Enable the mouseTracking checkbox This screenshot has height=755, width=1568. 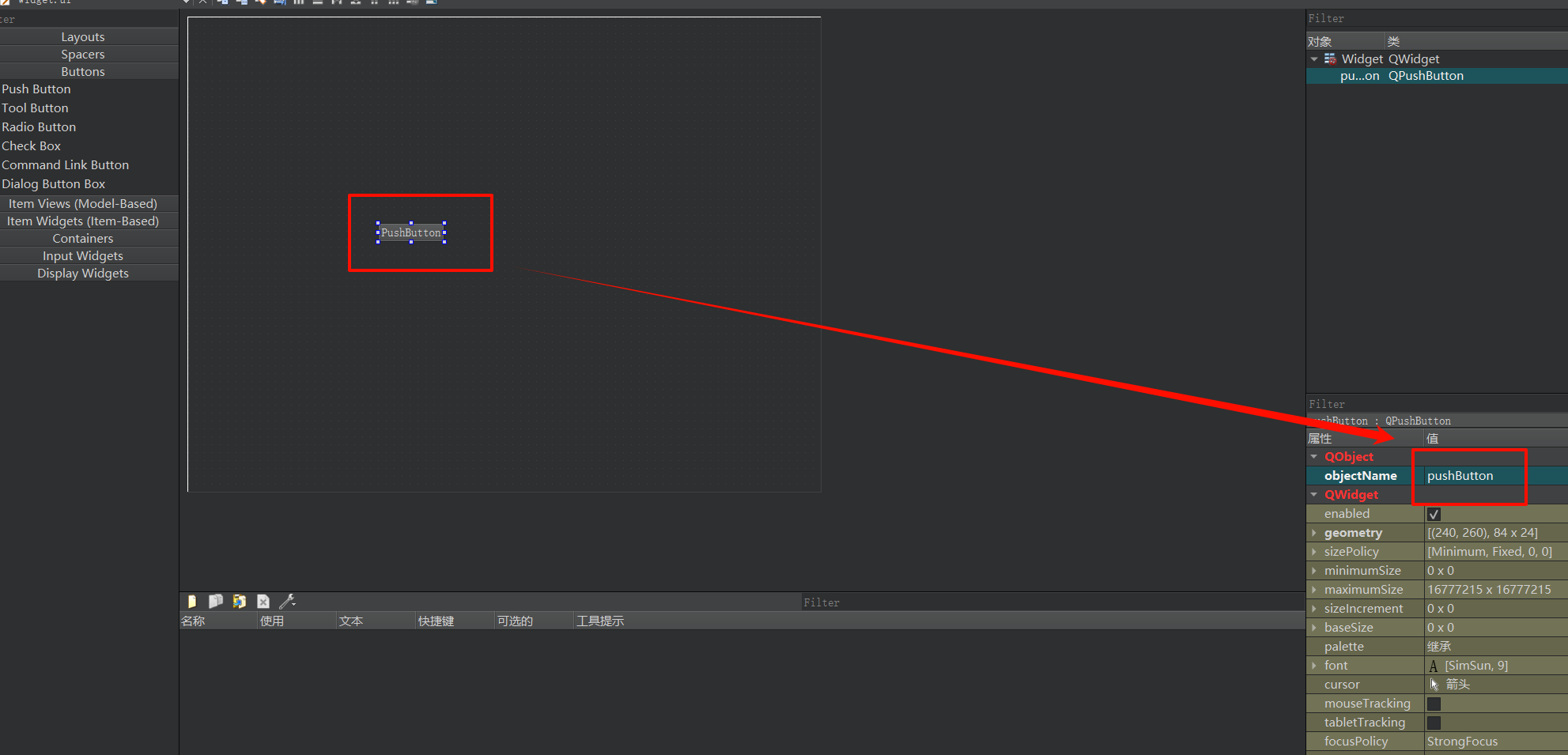(x=1434, y=704)
